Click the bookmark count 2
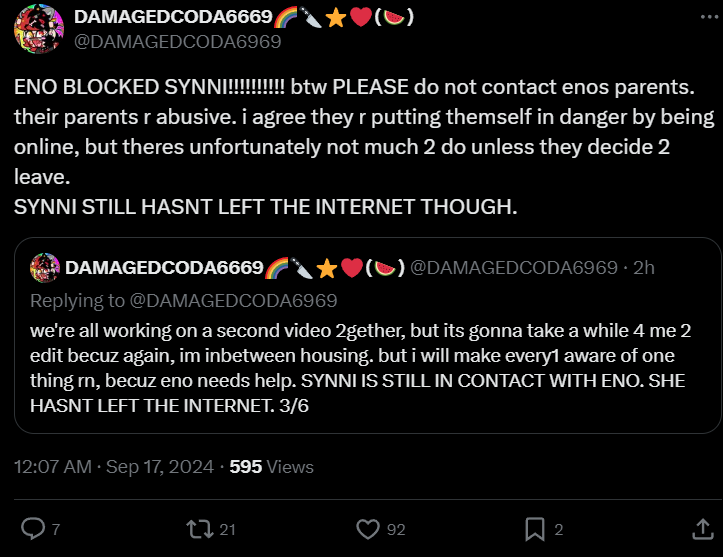This screenshot has width=723, height=557. [x=558, y=529]
